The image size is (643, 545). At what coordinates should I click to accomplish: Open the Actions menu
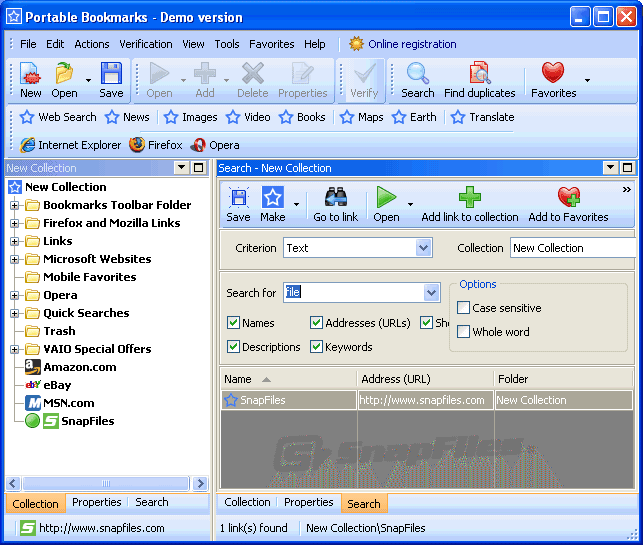point(92,44)
